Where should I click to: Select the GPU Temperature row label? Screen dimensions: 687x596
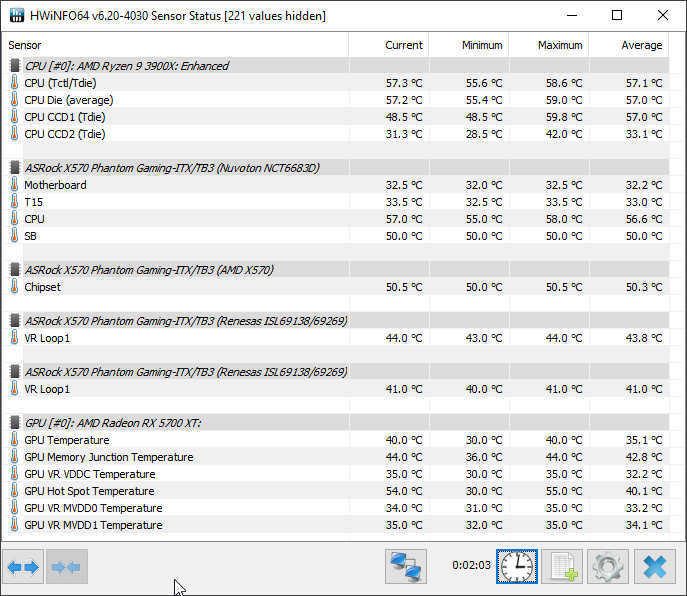coord(67,440)
